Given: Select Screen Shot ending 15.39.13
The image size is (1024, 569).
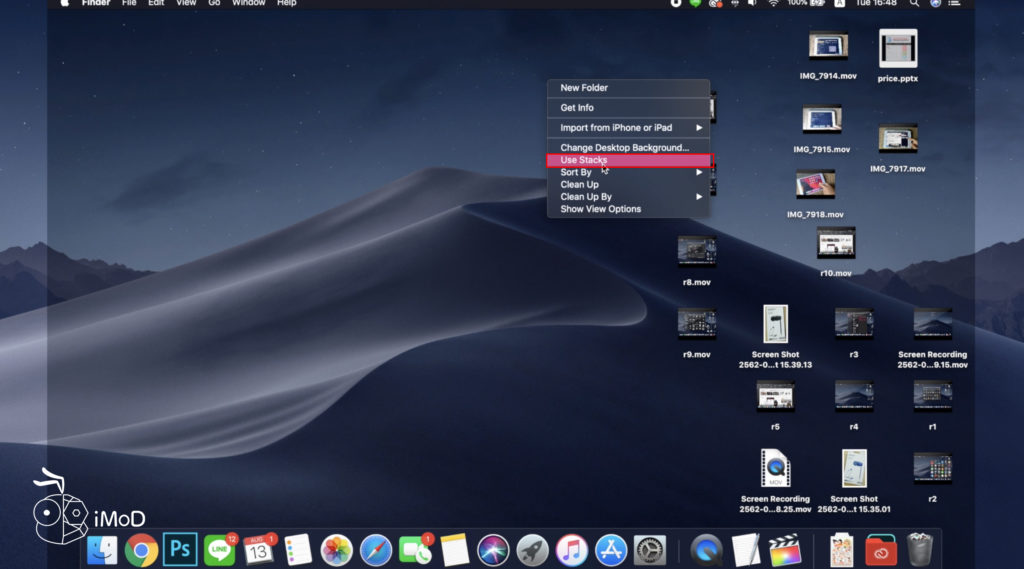Looking at the screenshot, I should (775, 324).
